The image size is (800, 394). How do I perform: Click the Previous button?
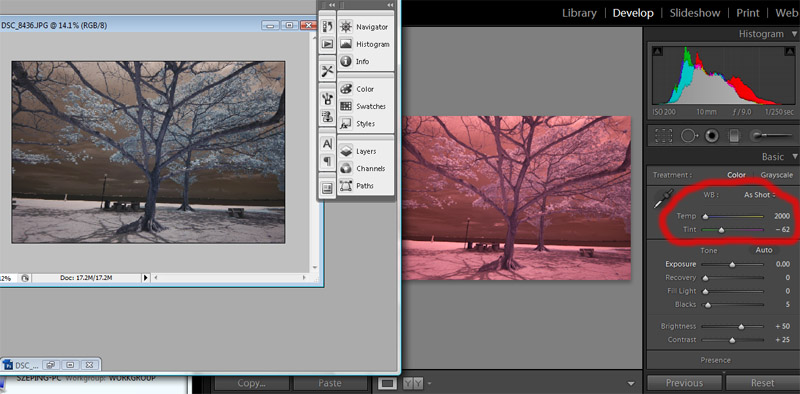684,383
